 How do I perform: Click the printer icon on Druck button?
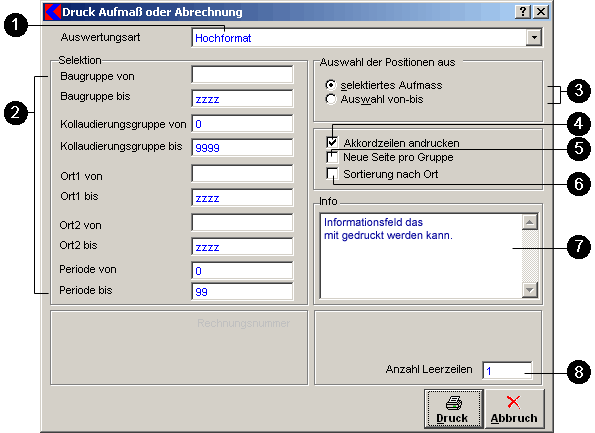(x=453, y=403)
